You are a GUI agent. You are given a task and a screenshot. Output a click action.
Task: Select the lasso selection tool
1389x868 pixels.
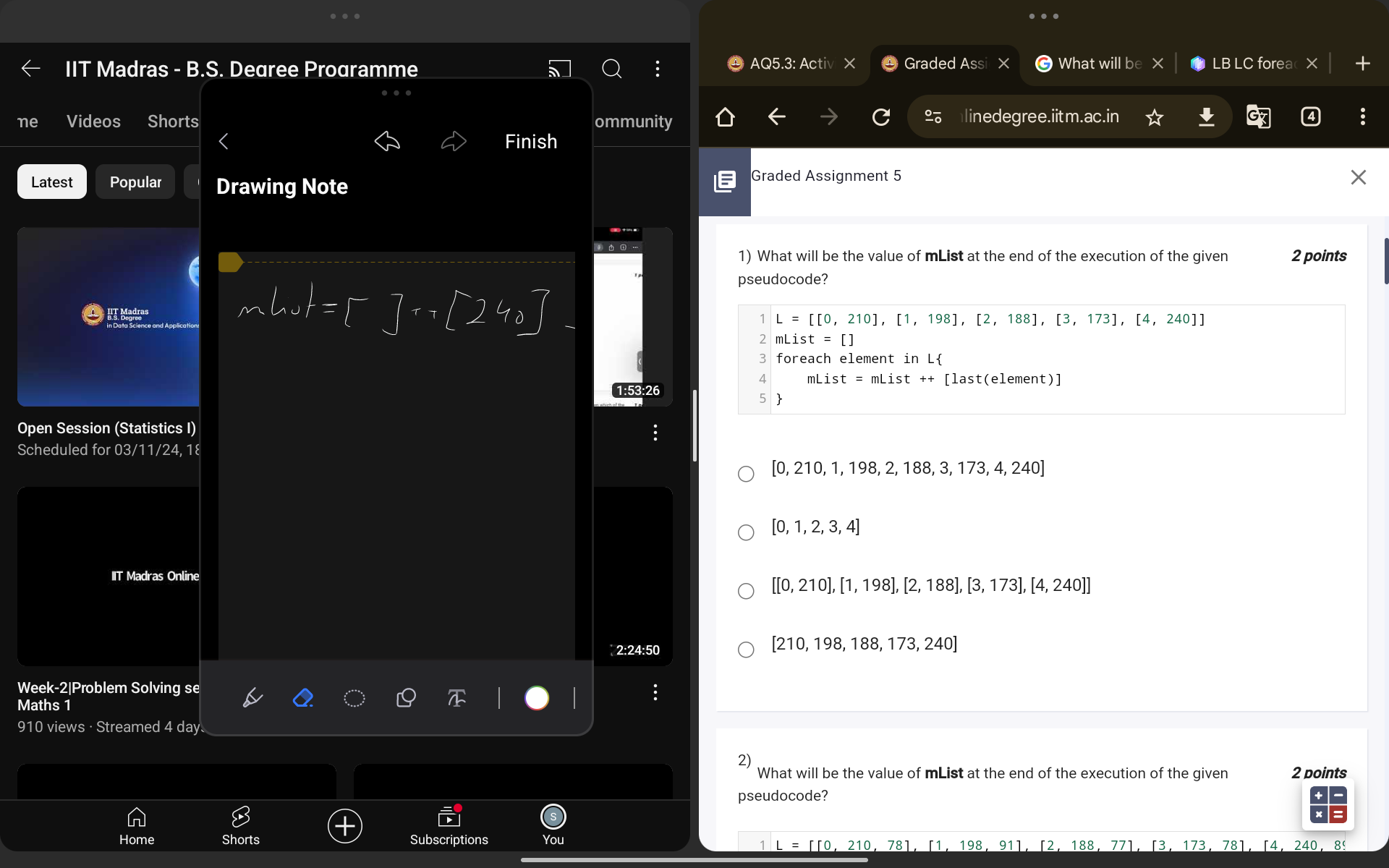353,698
